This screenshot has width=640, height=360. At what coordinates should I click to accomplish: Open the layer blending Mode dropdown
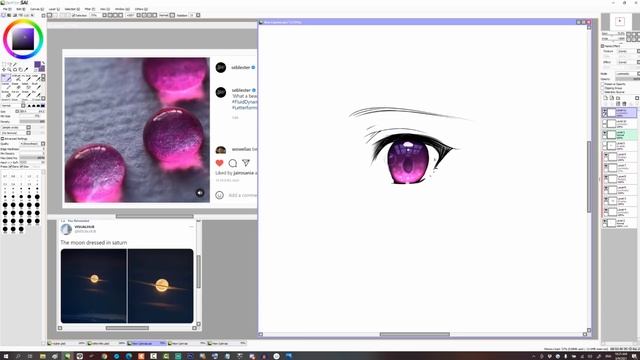tap(628, 73)
